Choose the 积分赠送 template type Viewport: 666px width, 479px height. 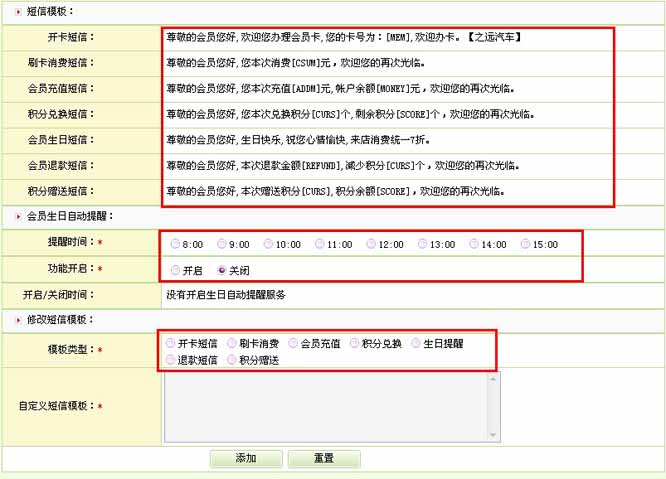click(233, 359)
